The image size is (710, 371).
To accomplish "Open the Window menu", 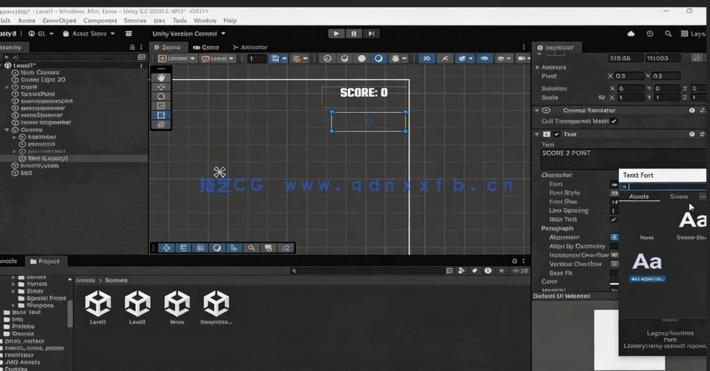I will point(205,20).
